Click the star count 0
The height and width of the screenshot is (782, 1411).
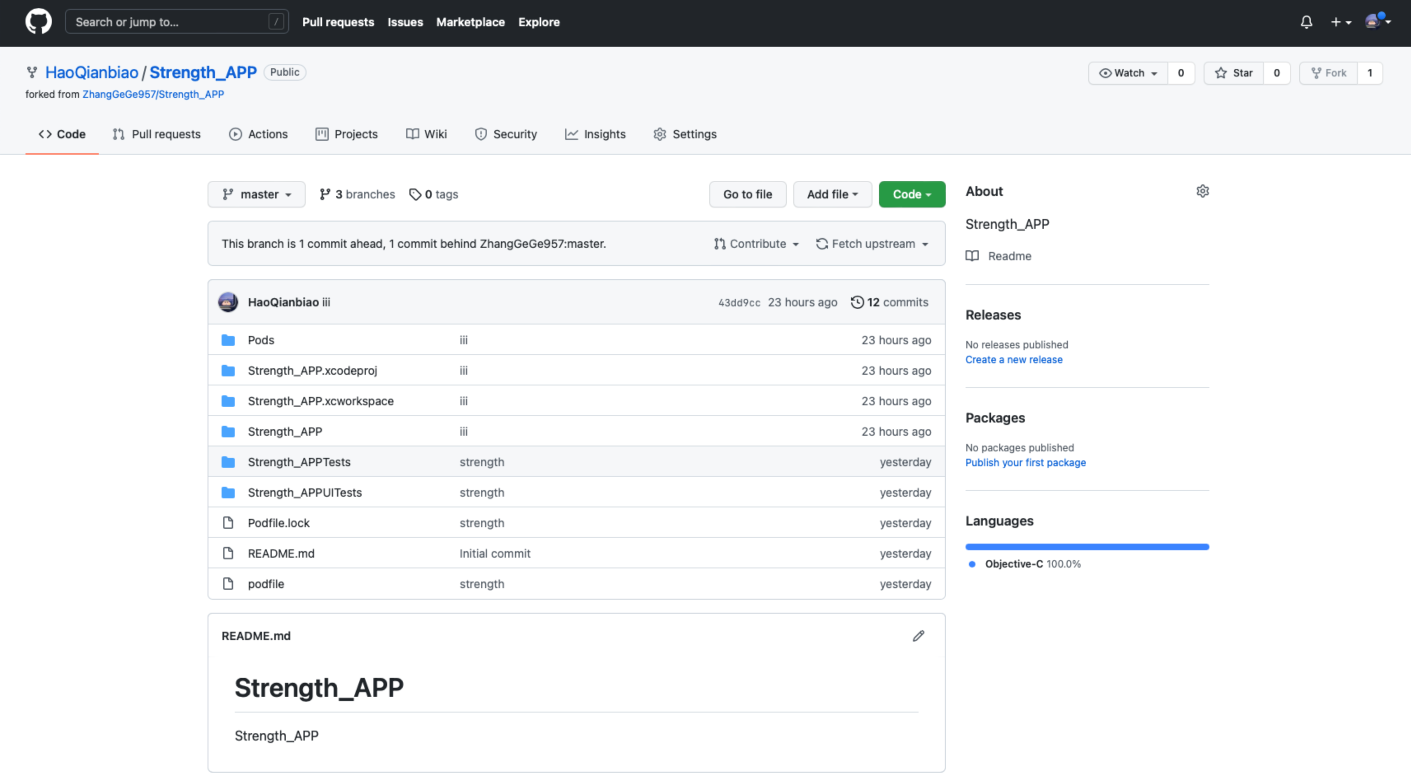[x=1276, y=73]
